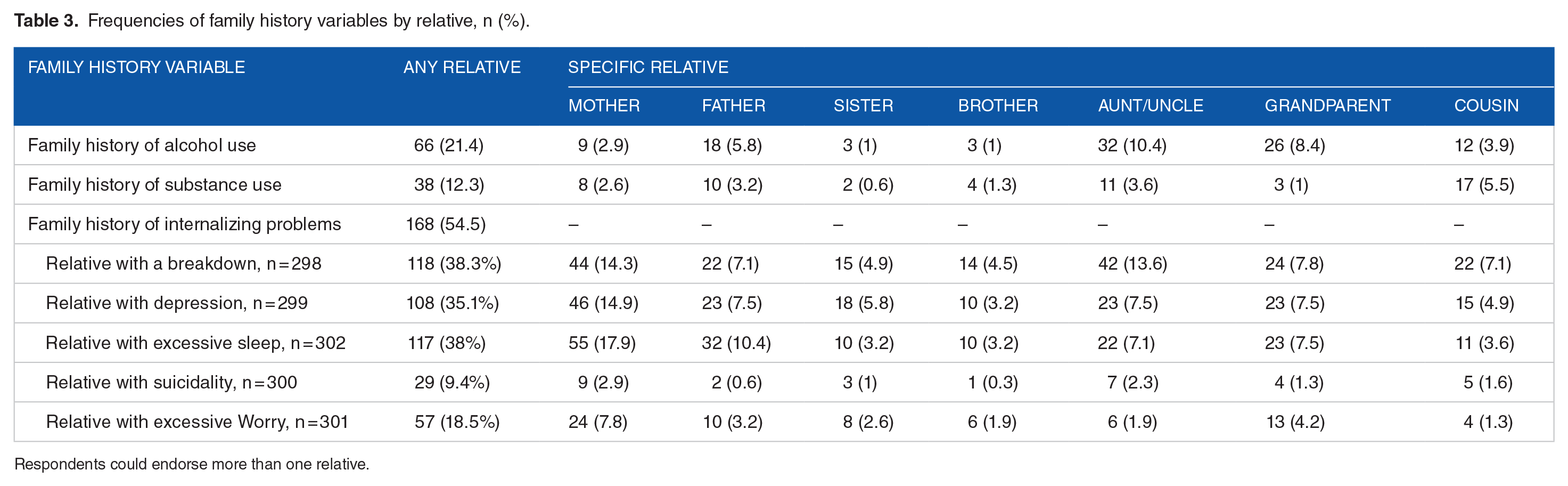Click the FAMILY HISTORY VARIABLE column header
The image size is (1568, 486).
tap(136, 67)
